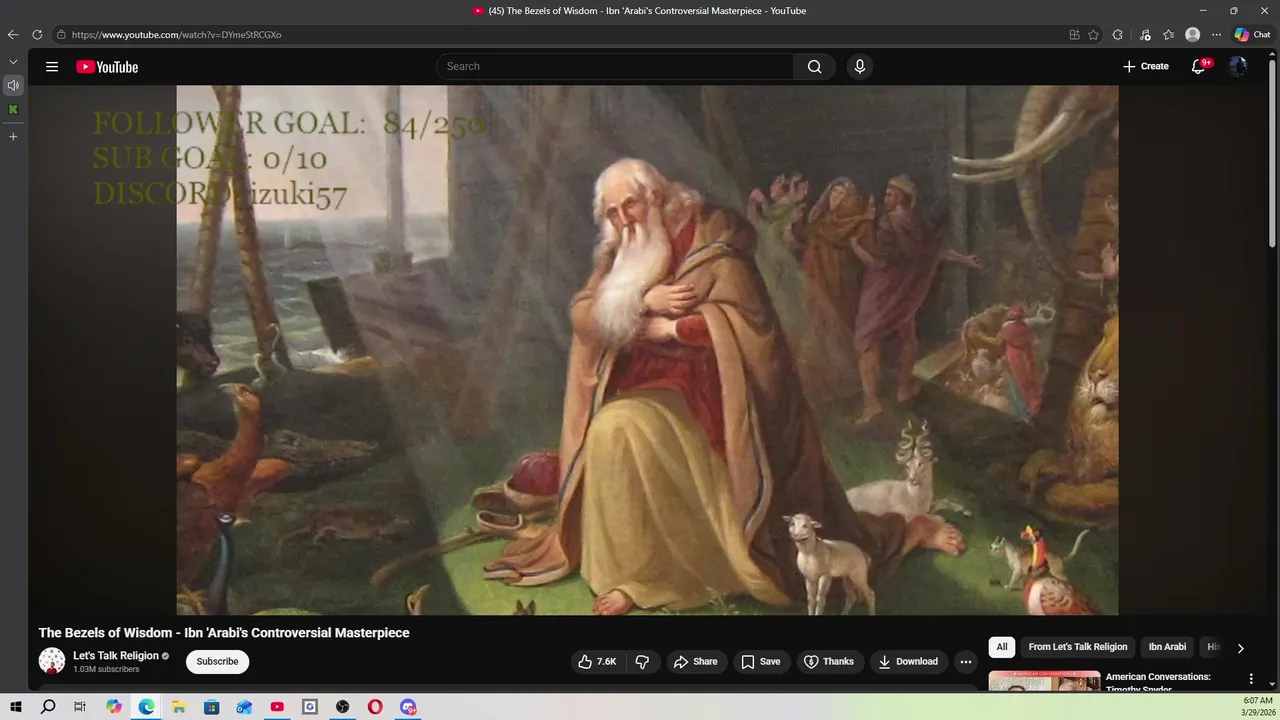Viewport: 1280px width, 720px height.
Task: Click the YouTube Search input field
Action: click(615, 67)
